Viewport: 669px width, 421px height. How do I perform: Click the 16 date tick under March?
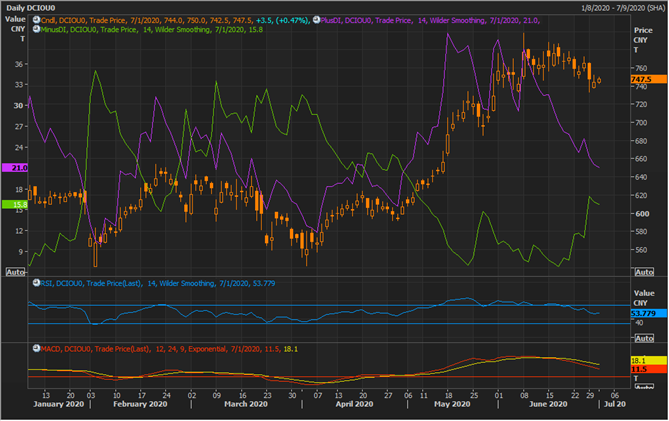[242, 395]
